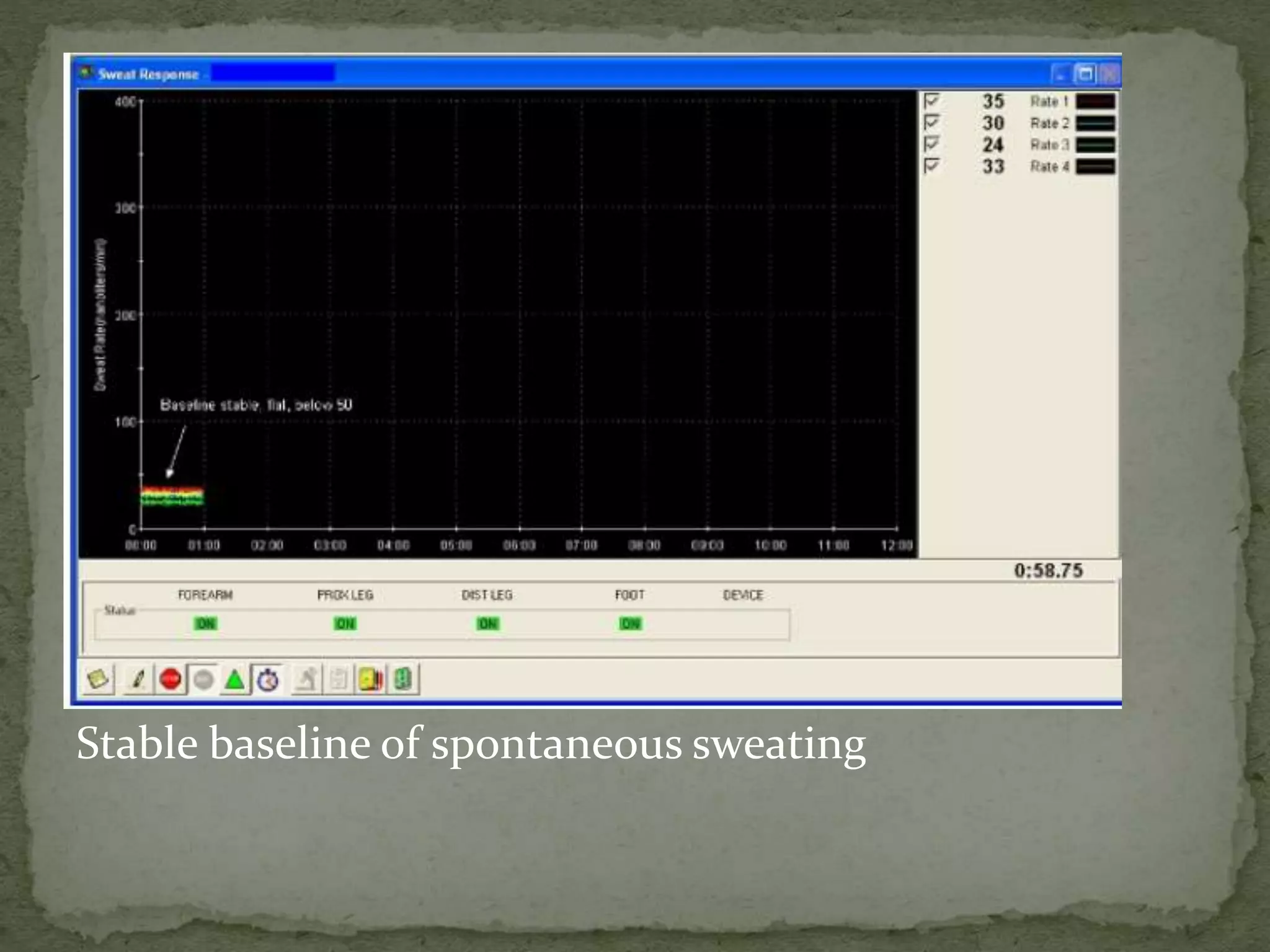The image size is (1270, 952).
Task: Click the FOOT status ON indicator
Action: pyautogui.click(x=631, y=624)
